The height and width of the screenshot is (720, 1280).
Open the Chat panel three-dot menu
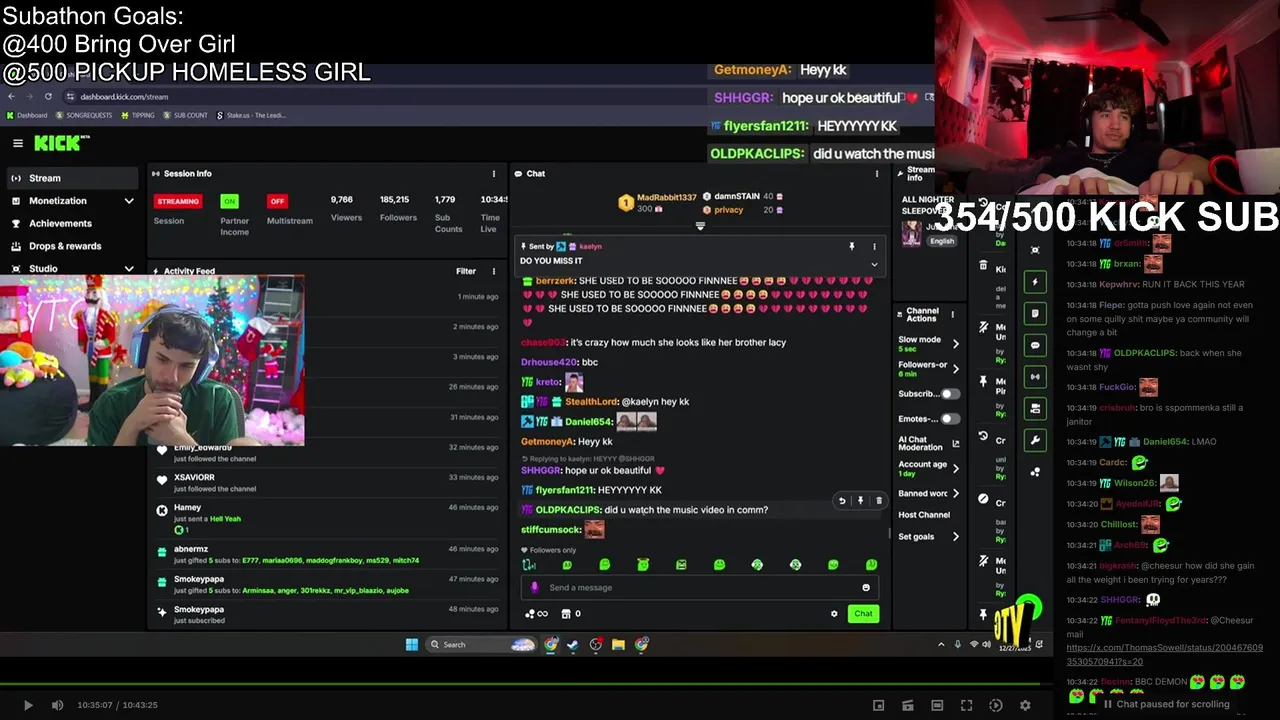point(877,174)
